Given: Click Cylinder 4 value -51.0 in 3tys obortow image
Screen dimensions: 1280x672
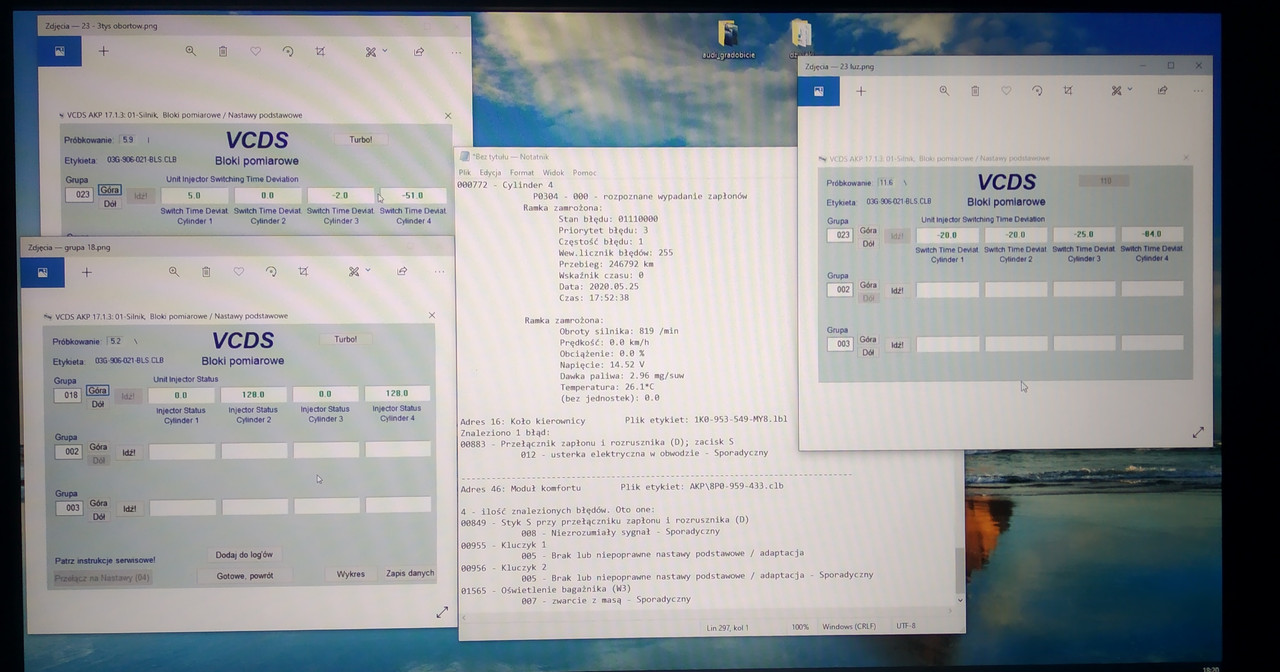Looking at the screenshot, I should (412, 195).
